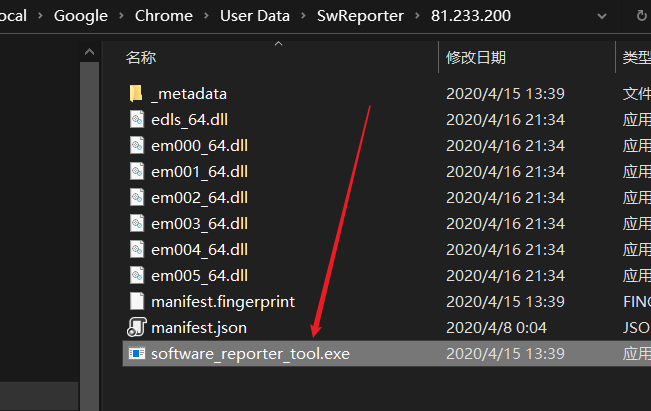Sort files by 修改日期 column header
This screenshot has height=411, width=651.
click(476, 58)
